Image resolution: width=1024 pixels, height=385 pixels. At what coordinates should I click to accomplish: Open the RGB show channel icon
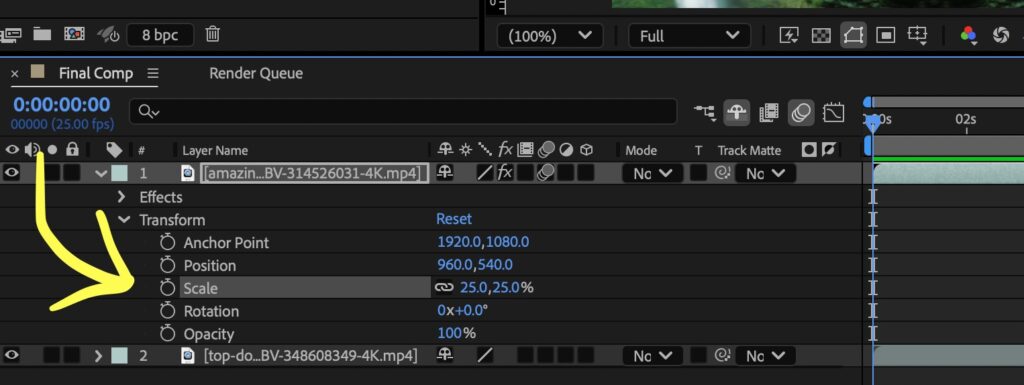(968, 36)
